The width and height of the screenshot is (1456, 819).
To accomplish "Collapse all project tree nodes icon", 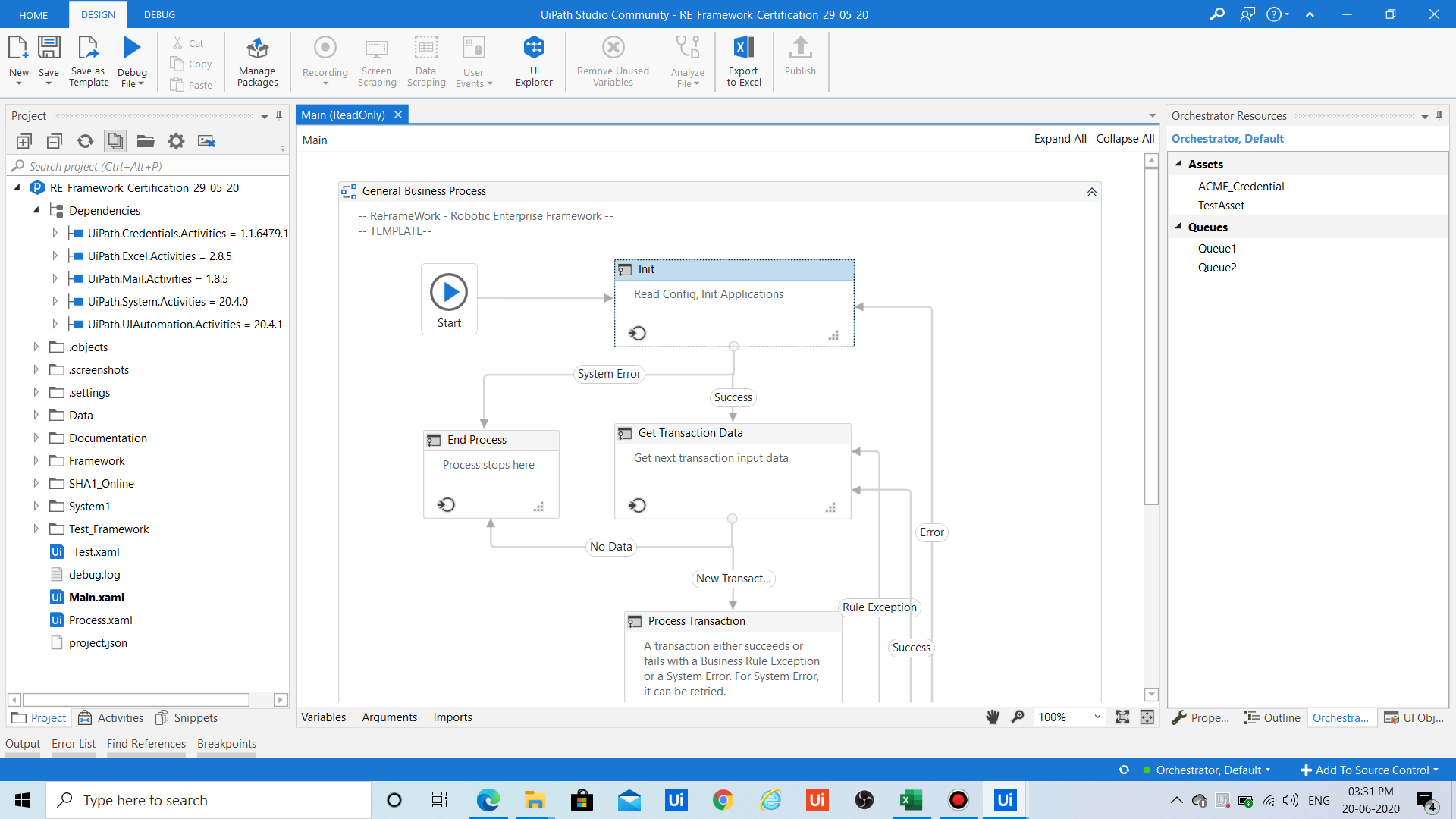I will pyautogui.click(x=55, y=141).
